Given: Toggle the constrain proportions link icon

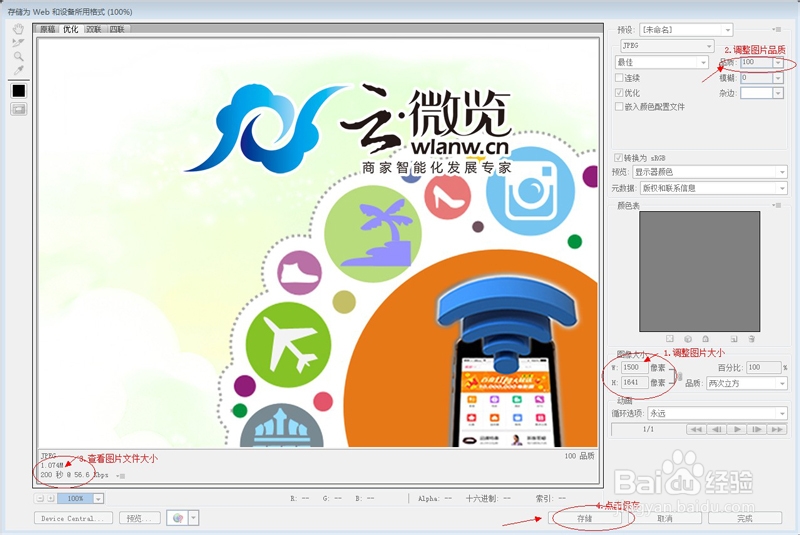Looking at the screenshot, I should point(679,376).
